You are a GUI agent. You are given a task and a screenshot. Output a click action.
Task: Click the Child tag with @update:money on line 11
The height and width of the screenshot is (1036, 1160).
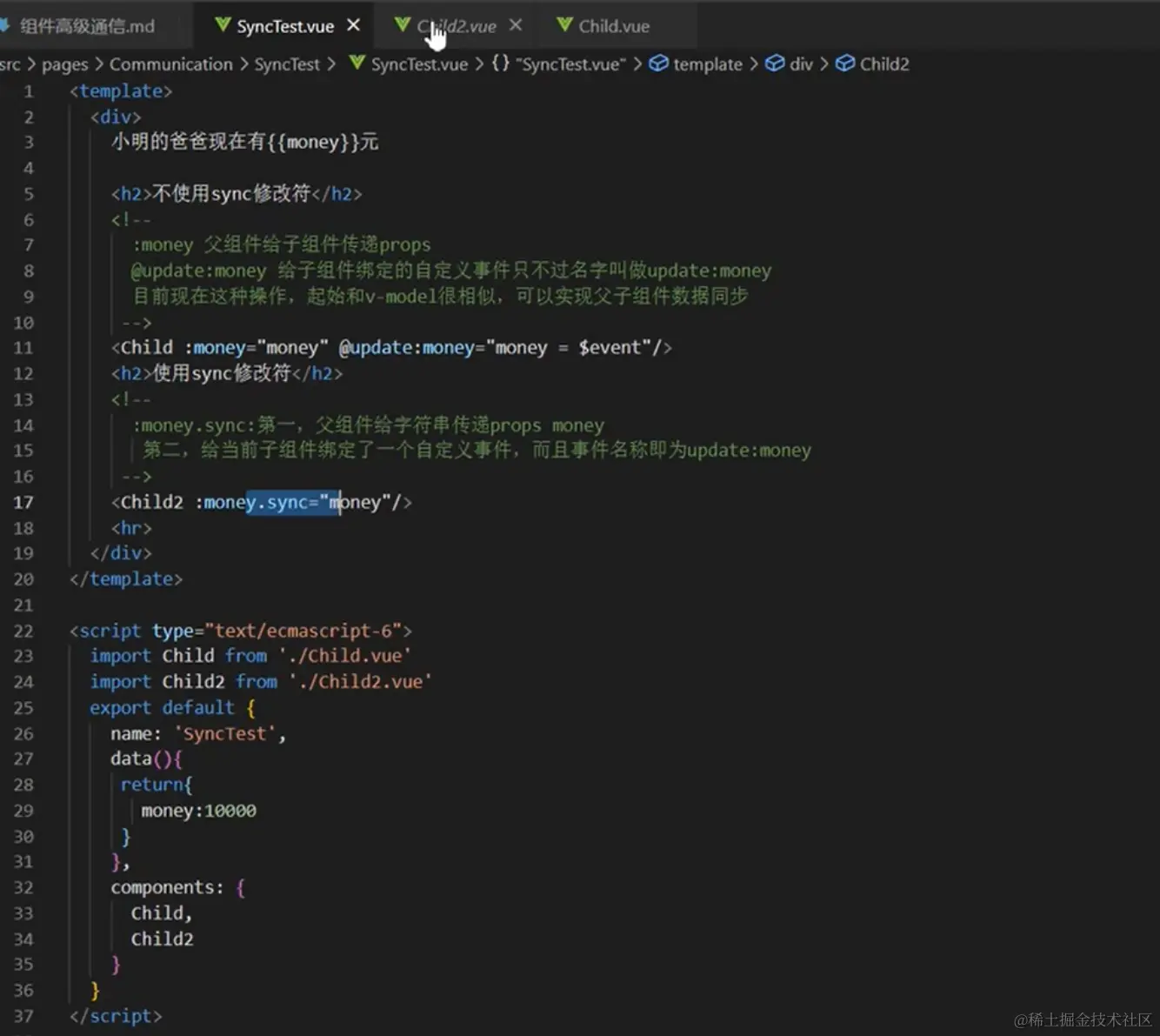(391, 348)
